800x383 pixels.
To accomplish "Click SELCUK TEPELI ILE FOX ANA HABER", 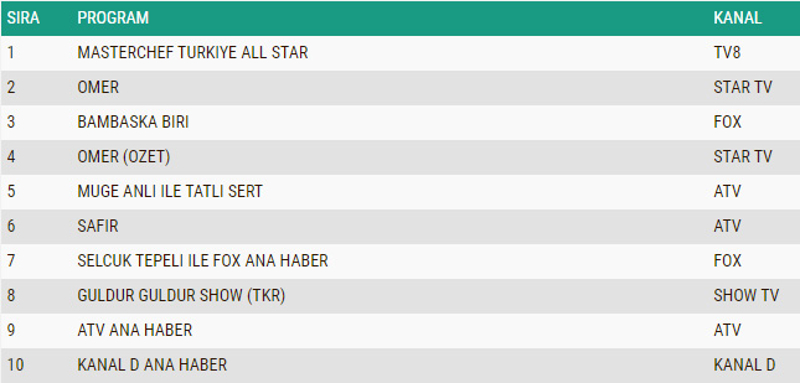I will (203, 261).
